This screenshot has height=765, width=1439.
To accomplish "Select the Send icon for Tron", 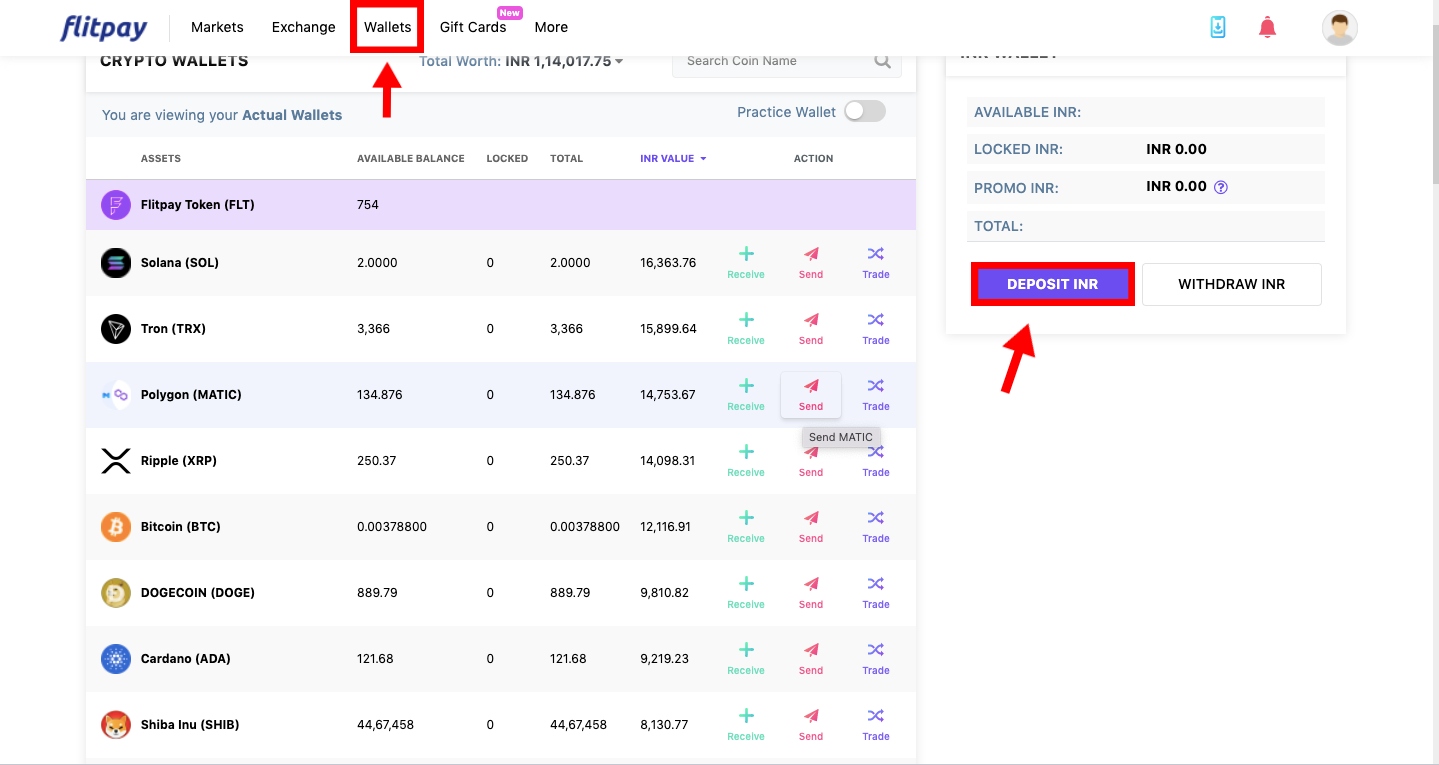I will 810,327.
